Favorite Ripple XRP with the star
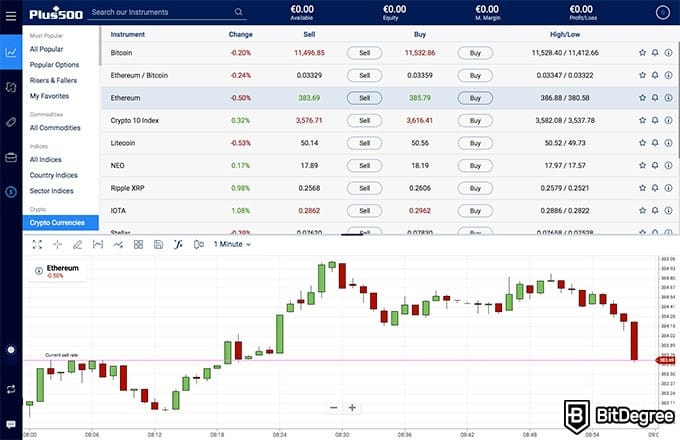 click(x=642, y=188)
